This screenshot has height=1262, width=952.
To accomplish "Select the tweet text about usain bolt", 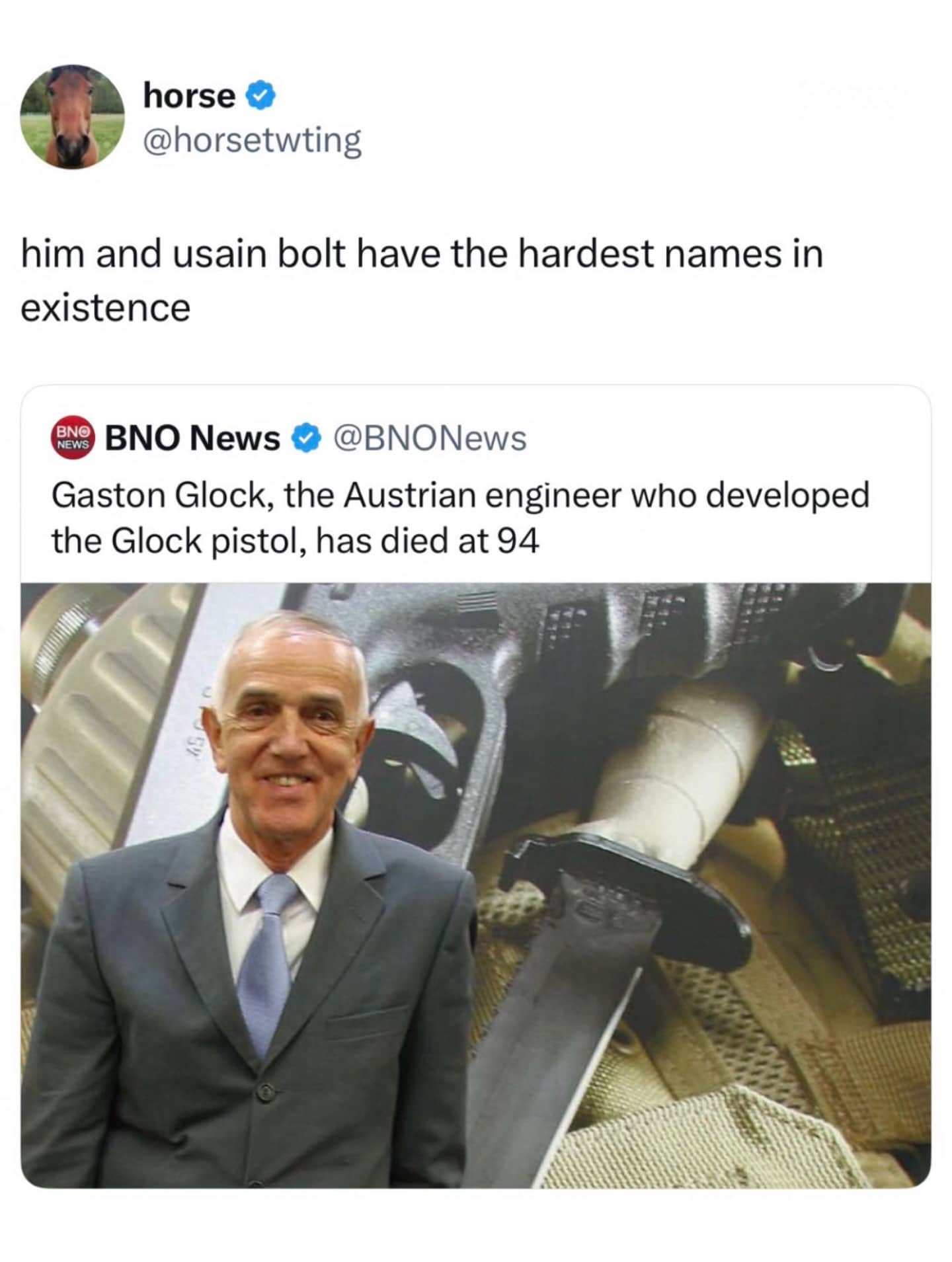I will (422, 280).
